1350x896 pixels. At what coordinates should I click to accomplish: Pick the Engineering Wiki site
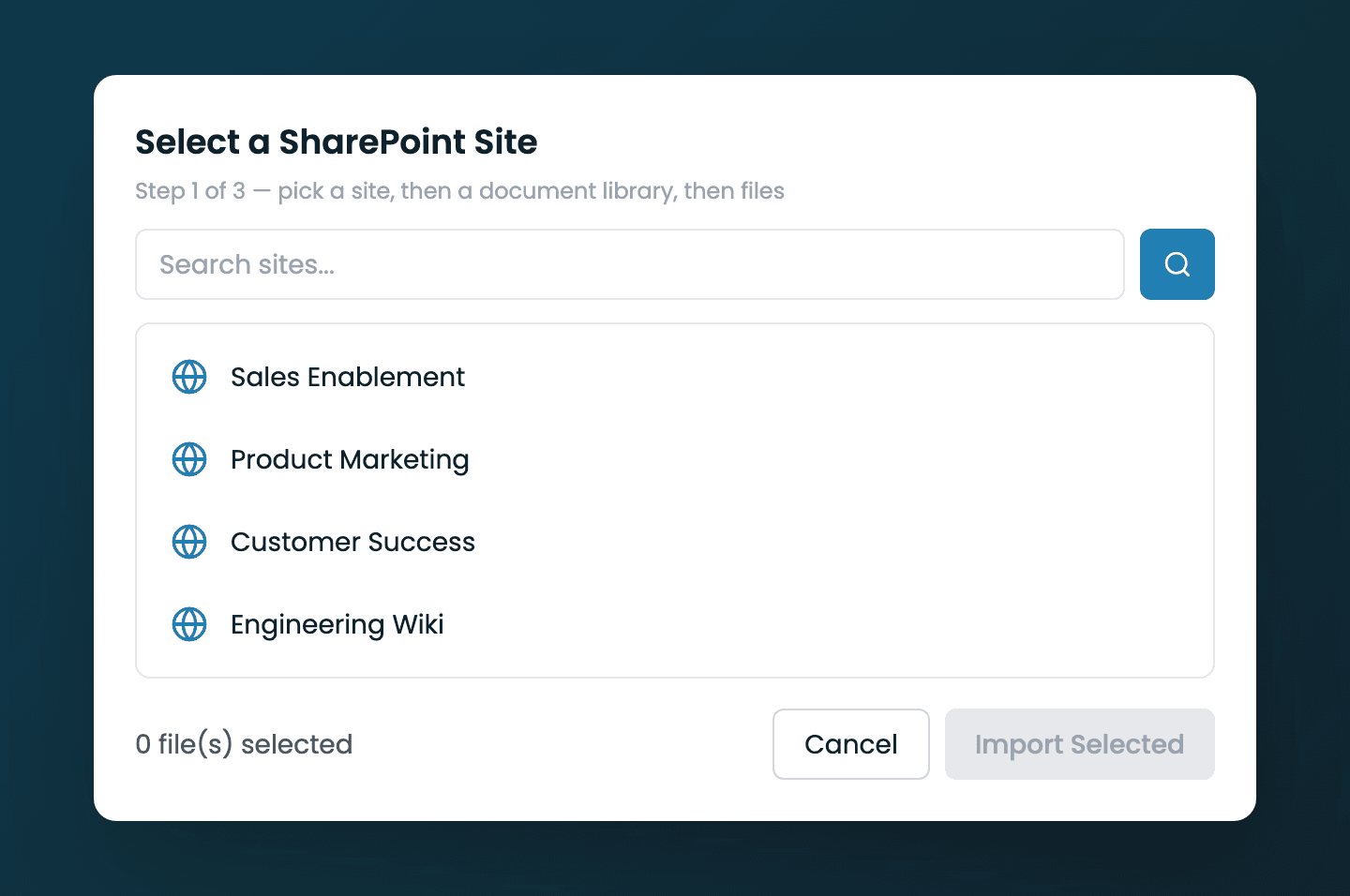pyautogui.click(x=675, y=624)
